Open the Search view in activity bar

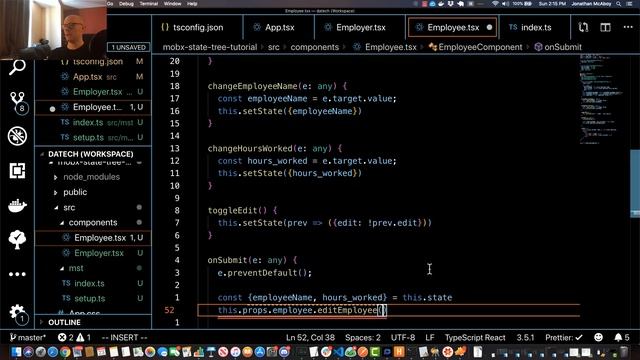click(x=17, y=67)
